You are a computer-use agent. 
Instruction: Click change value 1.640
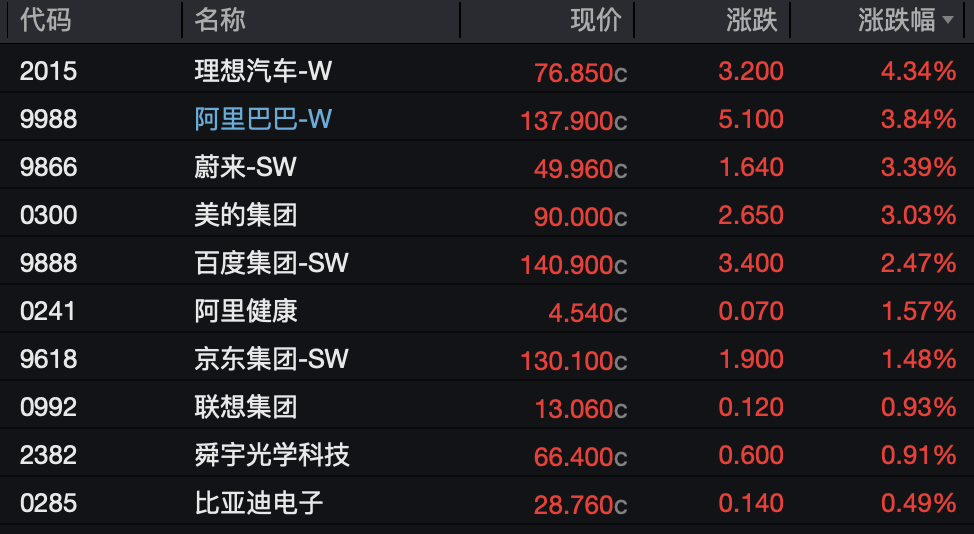point(751,166)
